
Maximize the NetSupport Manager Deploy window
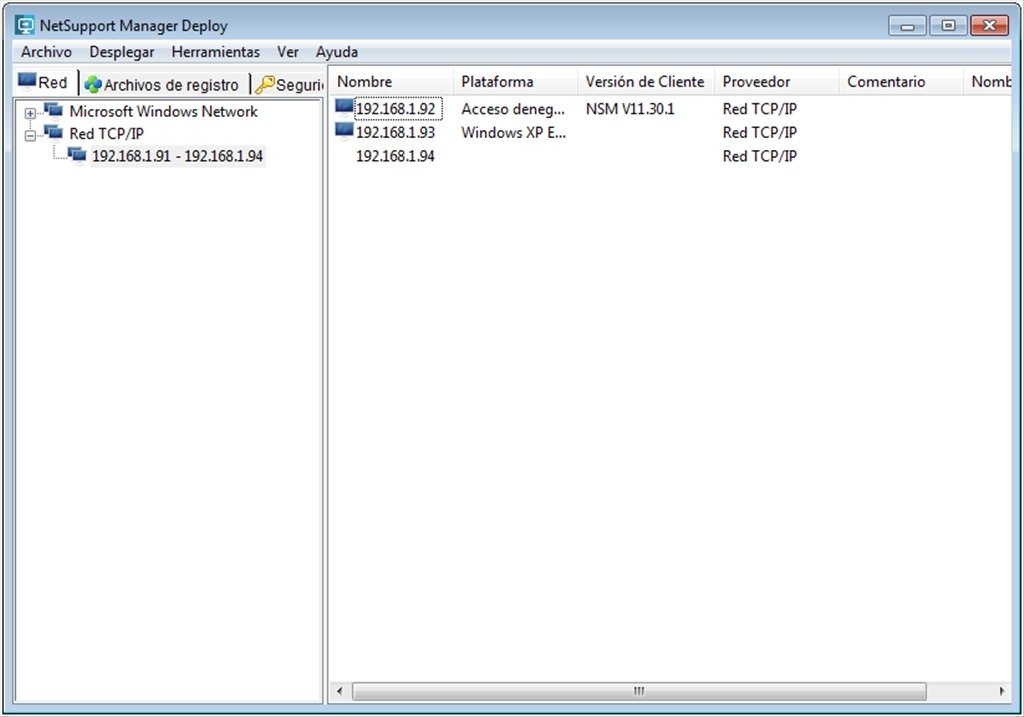(x=948, y=25)
